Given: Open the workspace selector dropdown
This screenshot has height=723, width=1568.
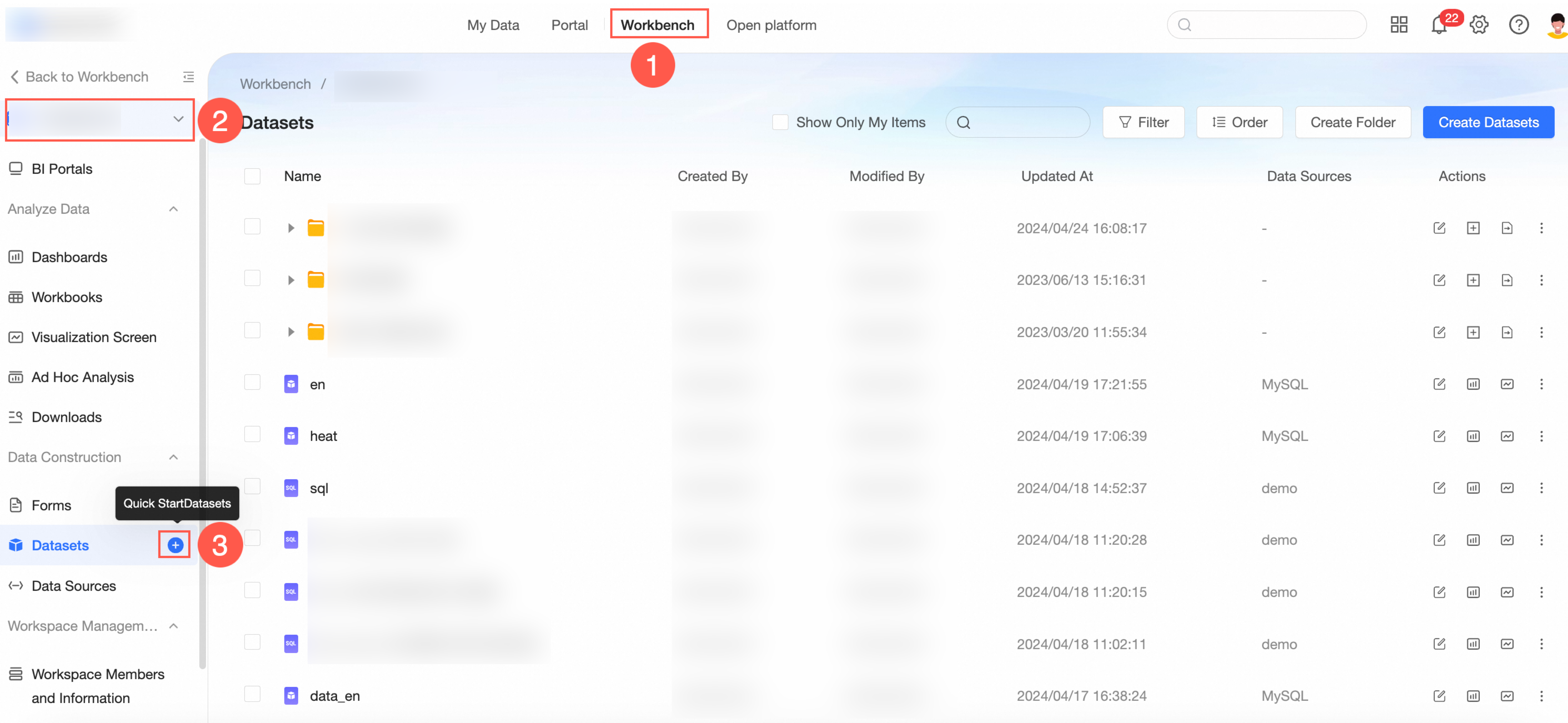Looking at the screenshot, I should 100,119.
